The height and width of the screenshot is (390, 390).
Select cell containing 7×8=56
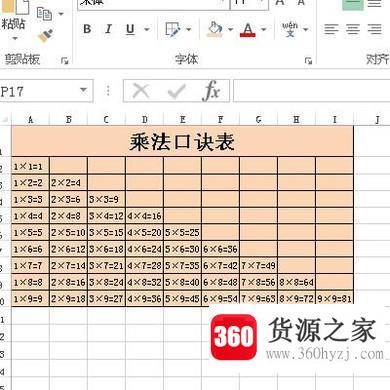point(258,282)
